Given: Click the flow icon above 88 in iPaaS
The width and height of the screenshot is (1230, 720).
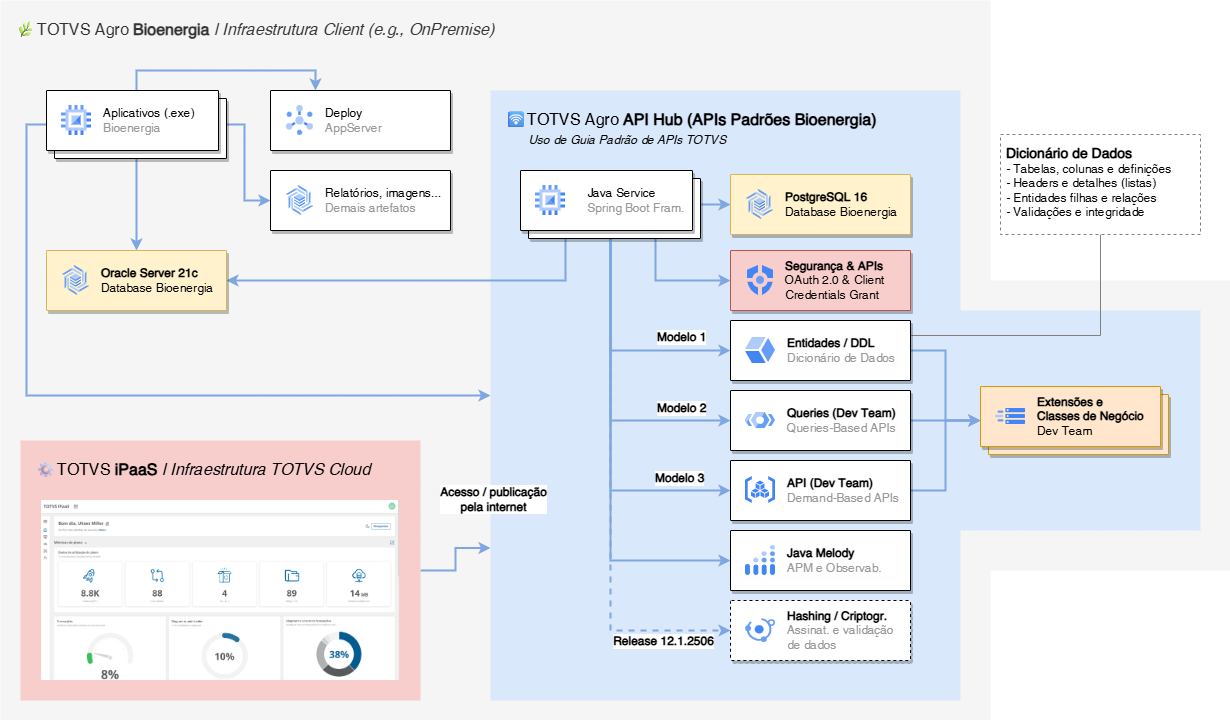Looking at the screenshot, I should (157, 575).
